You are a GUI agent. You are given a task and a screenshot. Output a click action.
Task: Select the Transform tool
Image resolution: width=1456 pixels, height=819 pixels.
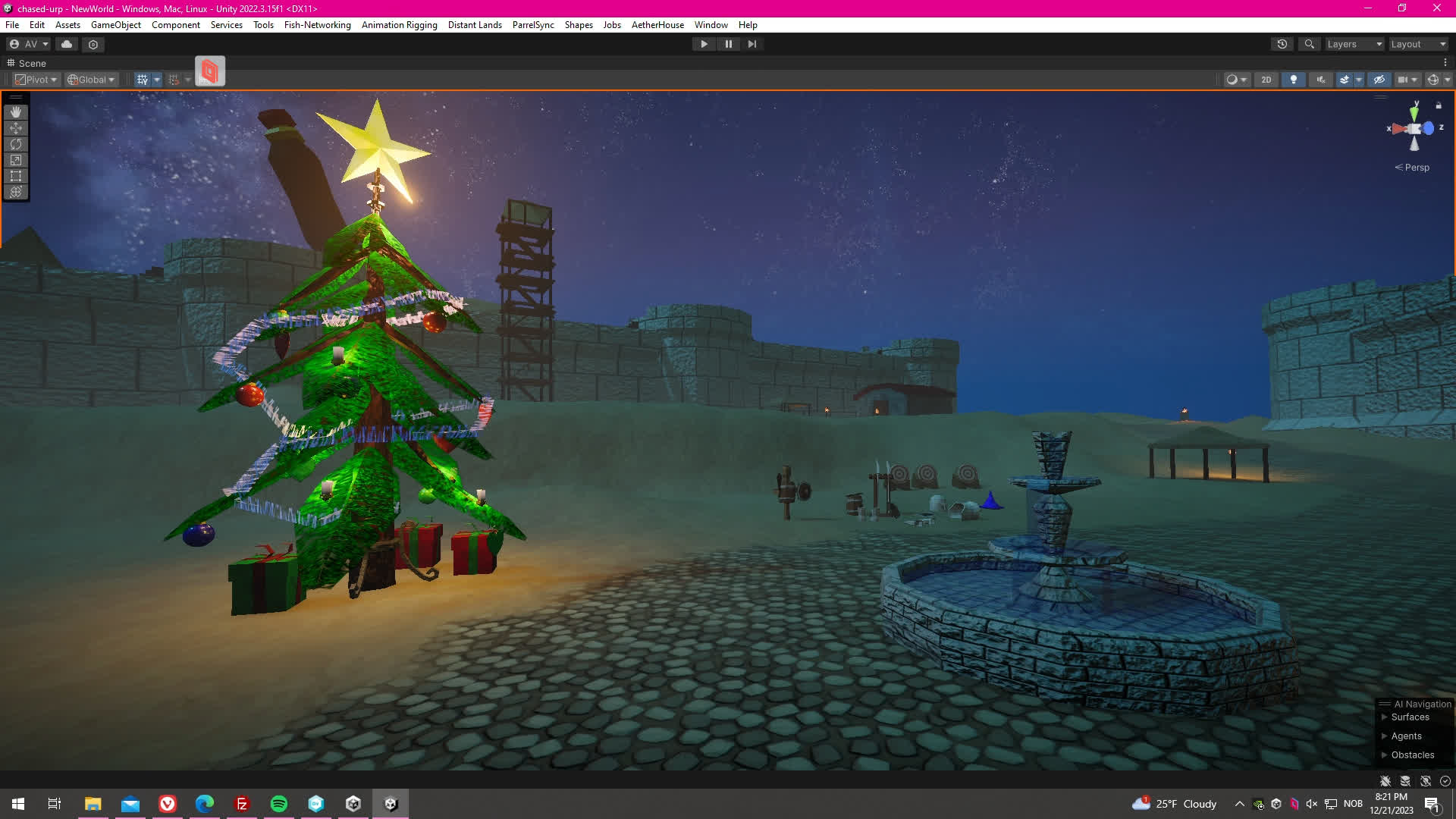pos(16,192)
